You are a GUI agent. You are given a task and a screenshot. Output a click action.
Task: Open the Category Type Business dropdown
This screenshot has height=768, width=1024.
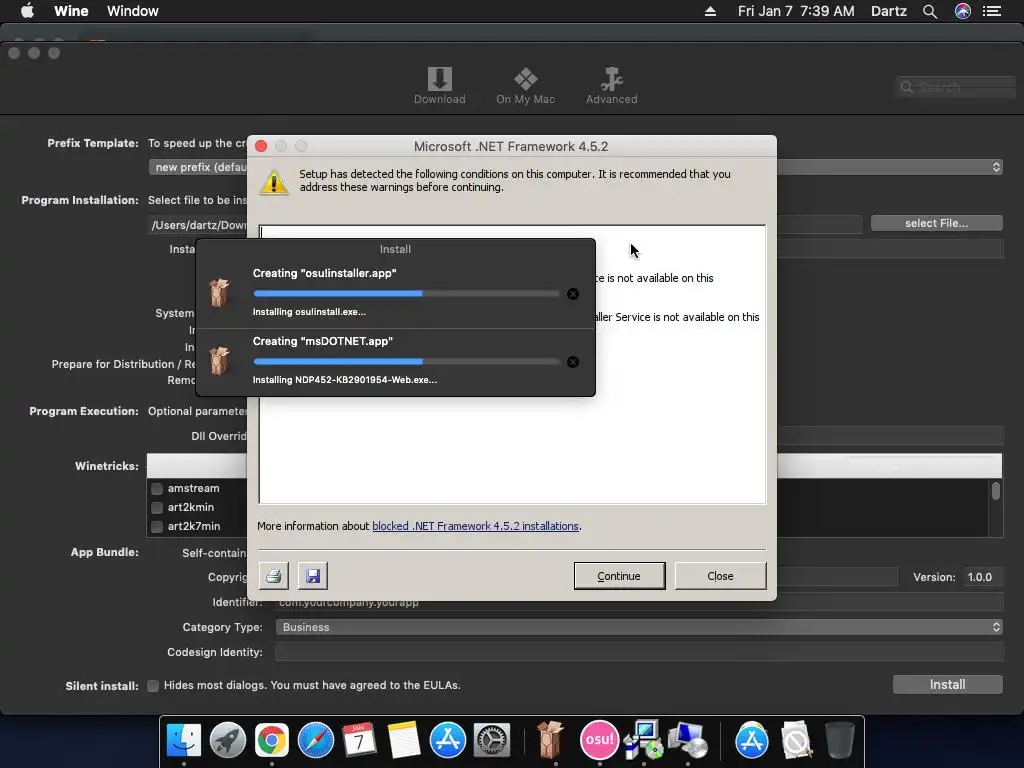click(639, 627)
